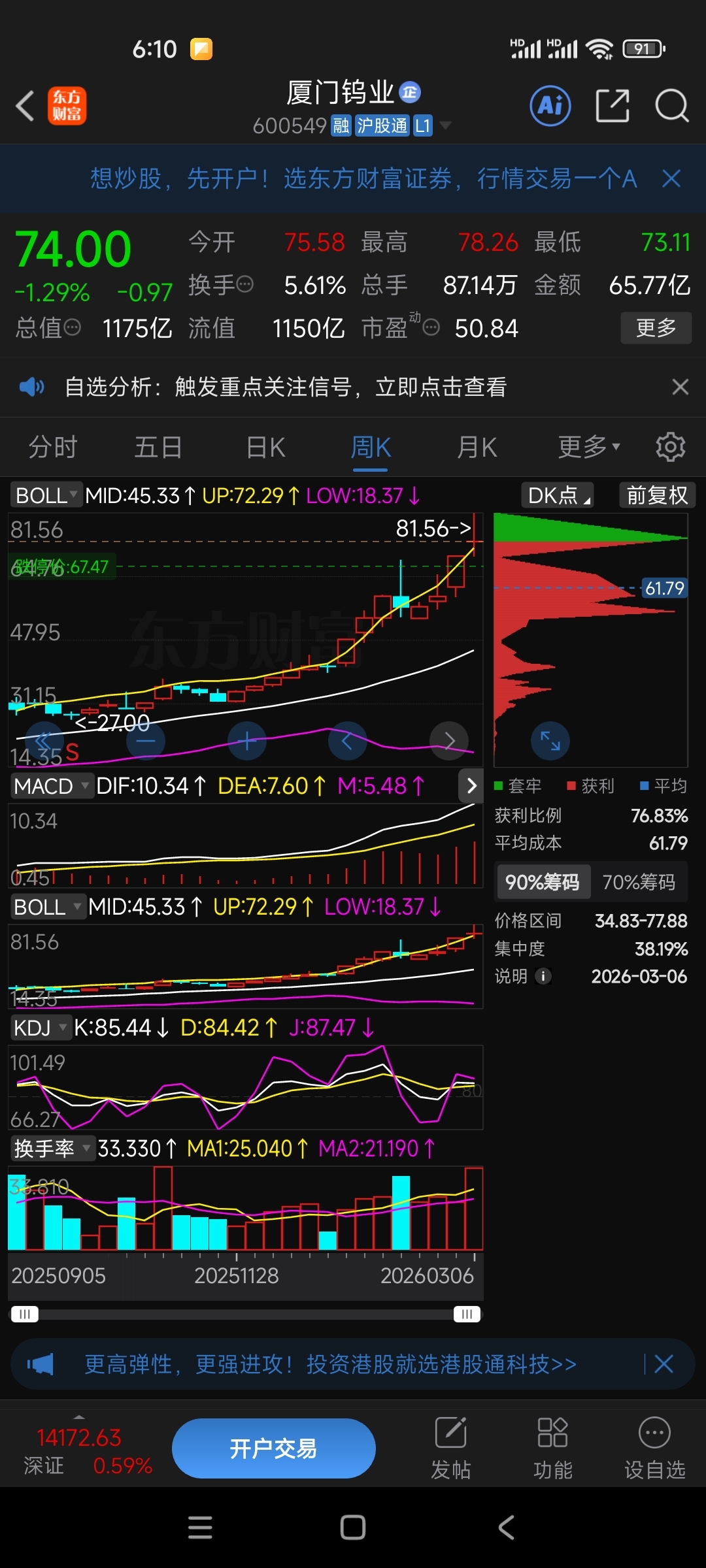Tap the L1 quote level badge
This screenshot has height=1568, width=706.
point(423,125)
